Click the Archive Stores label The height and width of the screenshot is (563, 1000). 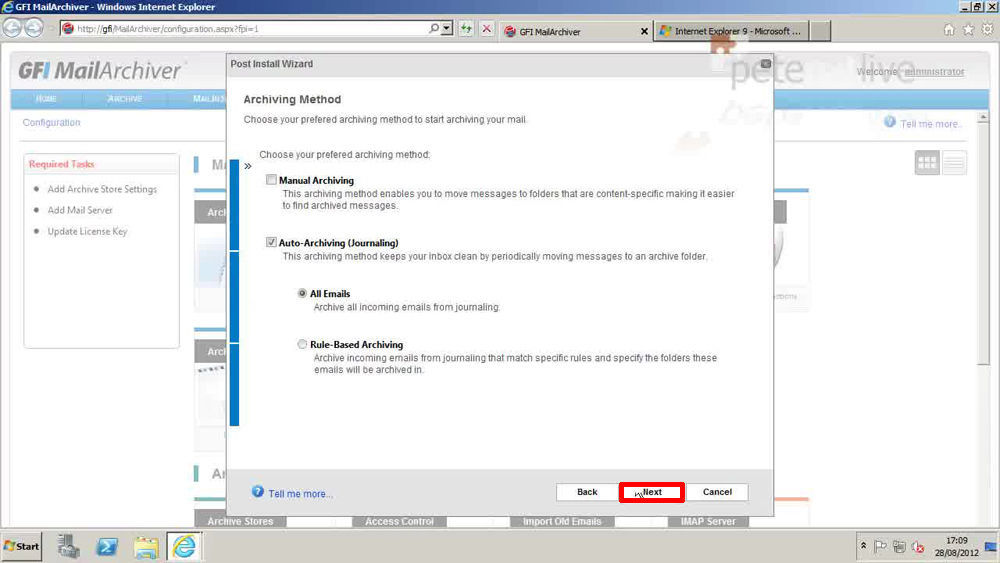tap(240, 522)
